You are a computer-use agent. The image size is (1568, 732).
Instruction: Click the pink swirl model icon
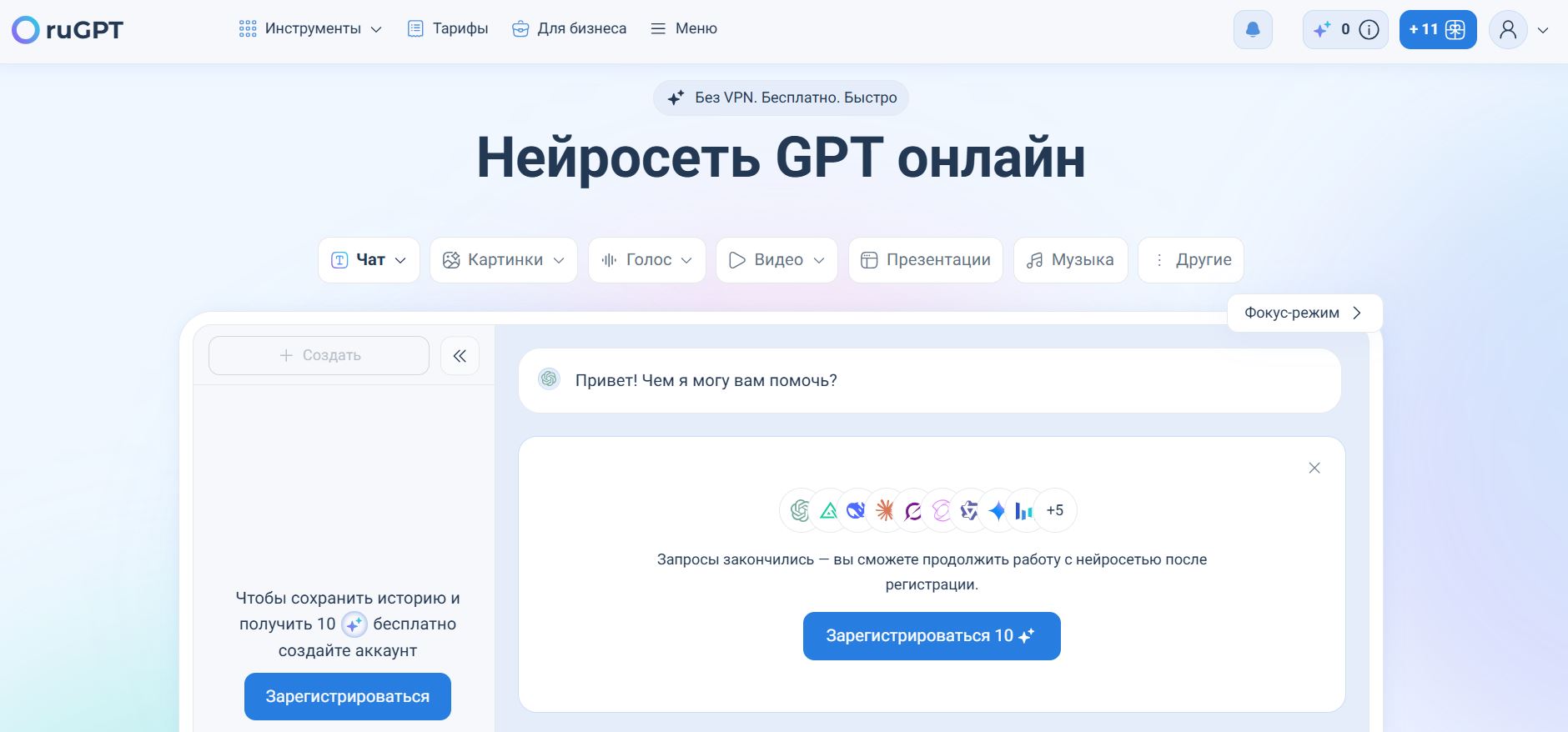click(942, 510)
